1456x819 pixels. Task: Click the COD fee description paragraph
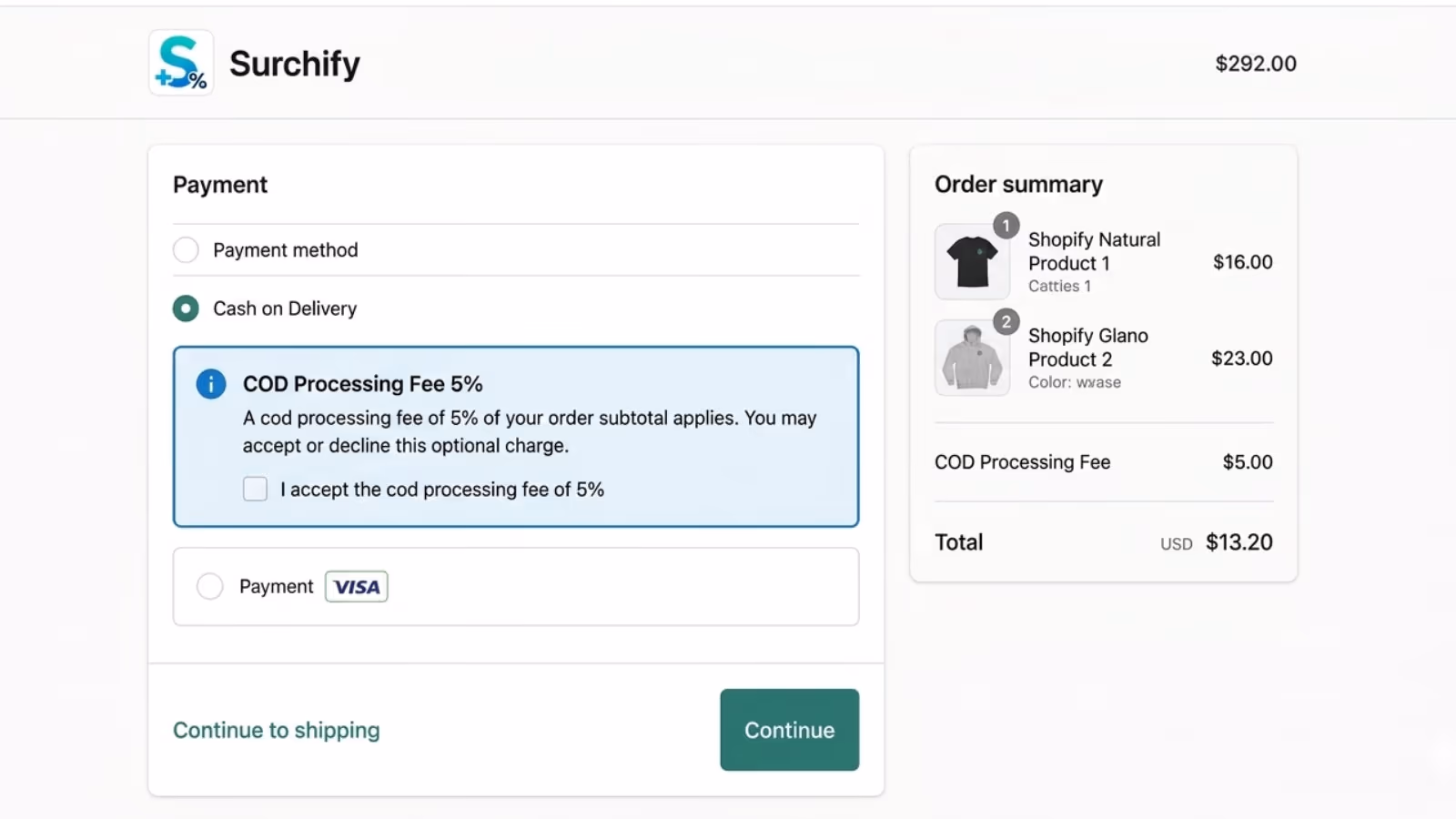click(x=530, y=431)
